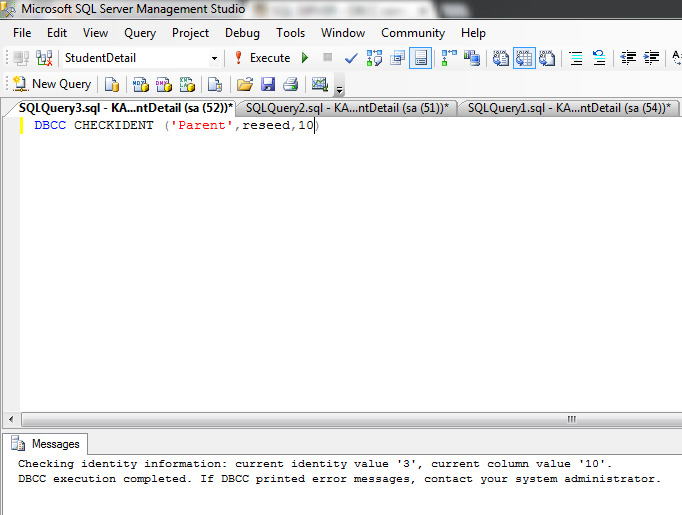Open the File menu
Image resolution: width=682 pixels, height=515 pixels.
point(22,33)
